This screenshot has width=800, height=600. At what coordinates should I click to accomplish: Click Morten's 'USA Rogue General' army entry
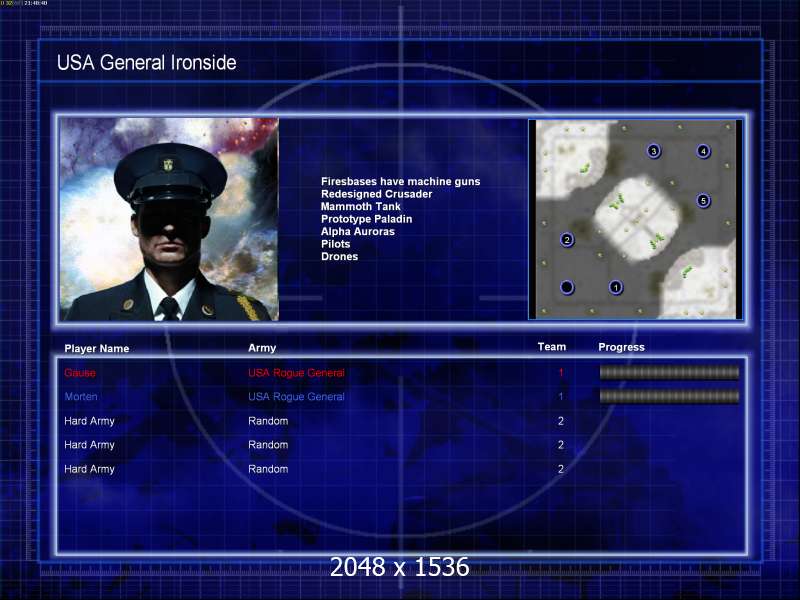tap(296, 396)
